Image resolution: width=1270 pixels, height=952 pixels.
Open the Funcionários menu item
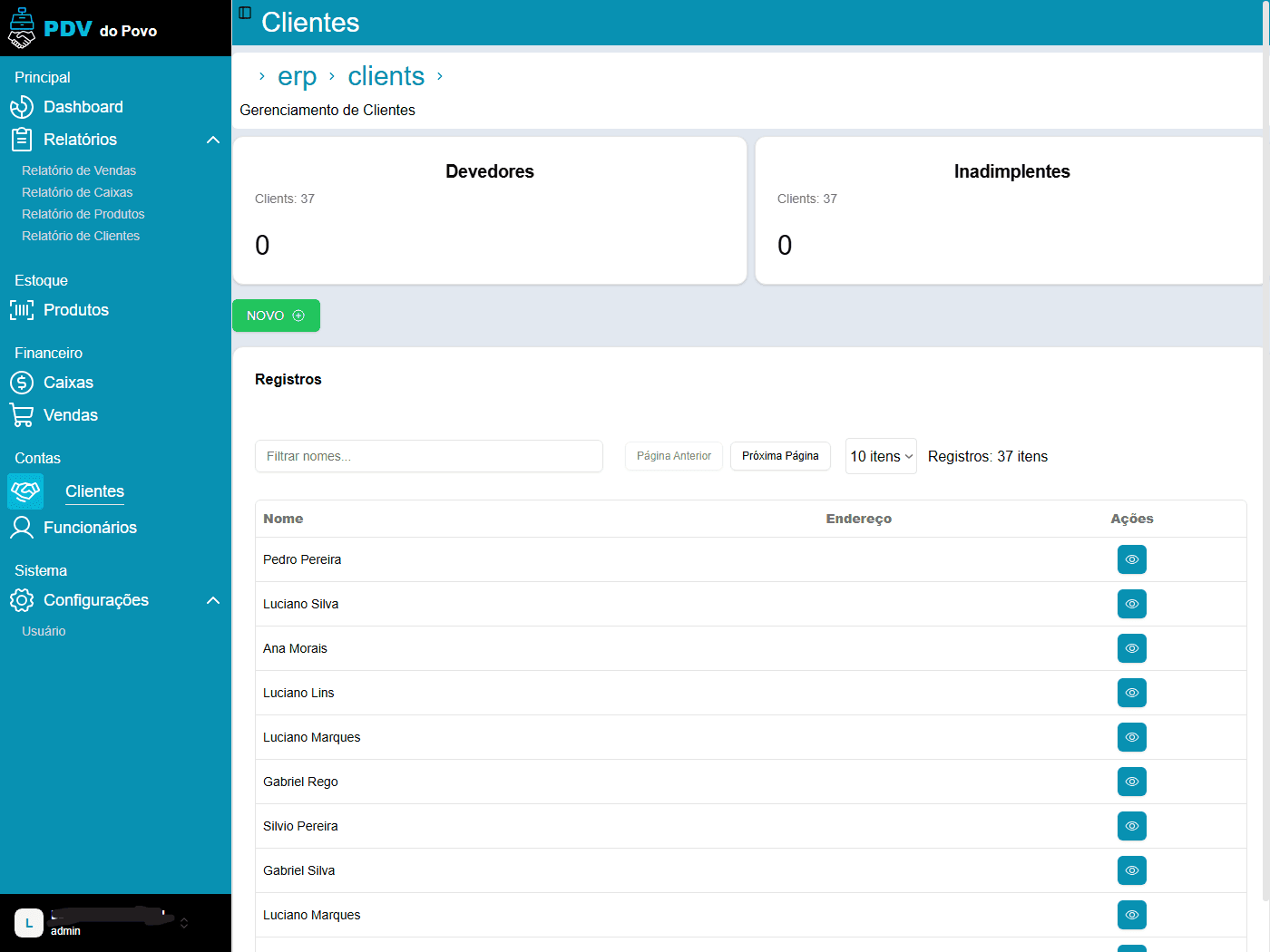[91, 528]
